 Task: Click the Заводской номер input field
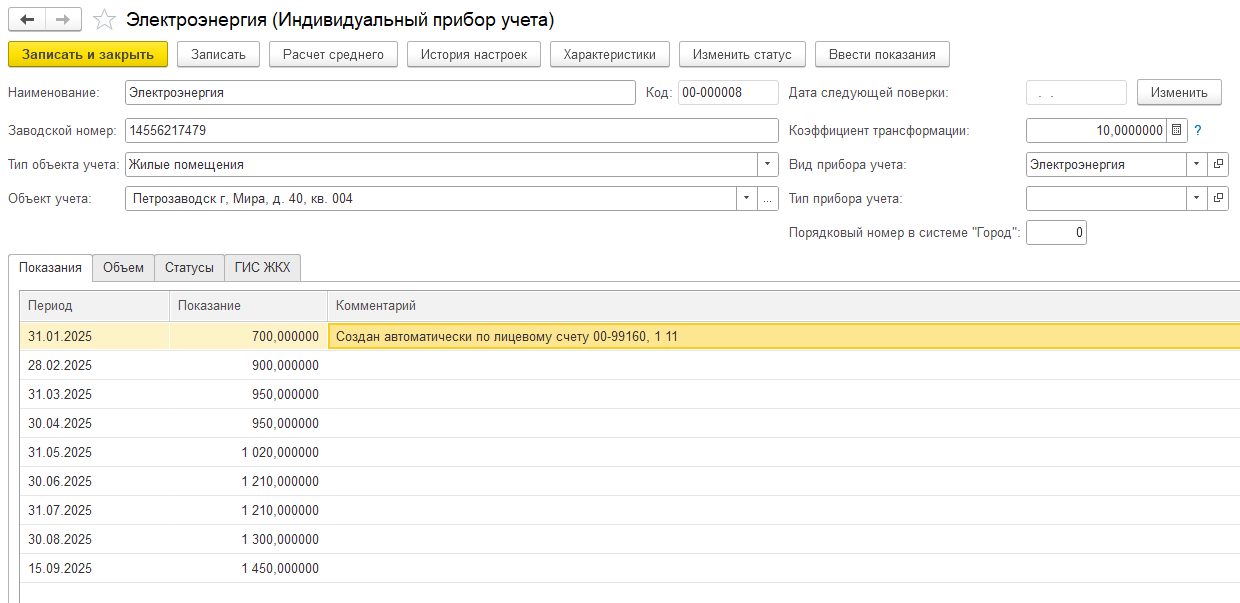pyautogui.click(x=450, y=131)
